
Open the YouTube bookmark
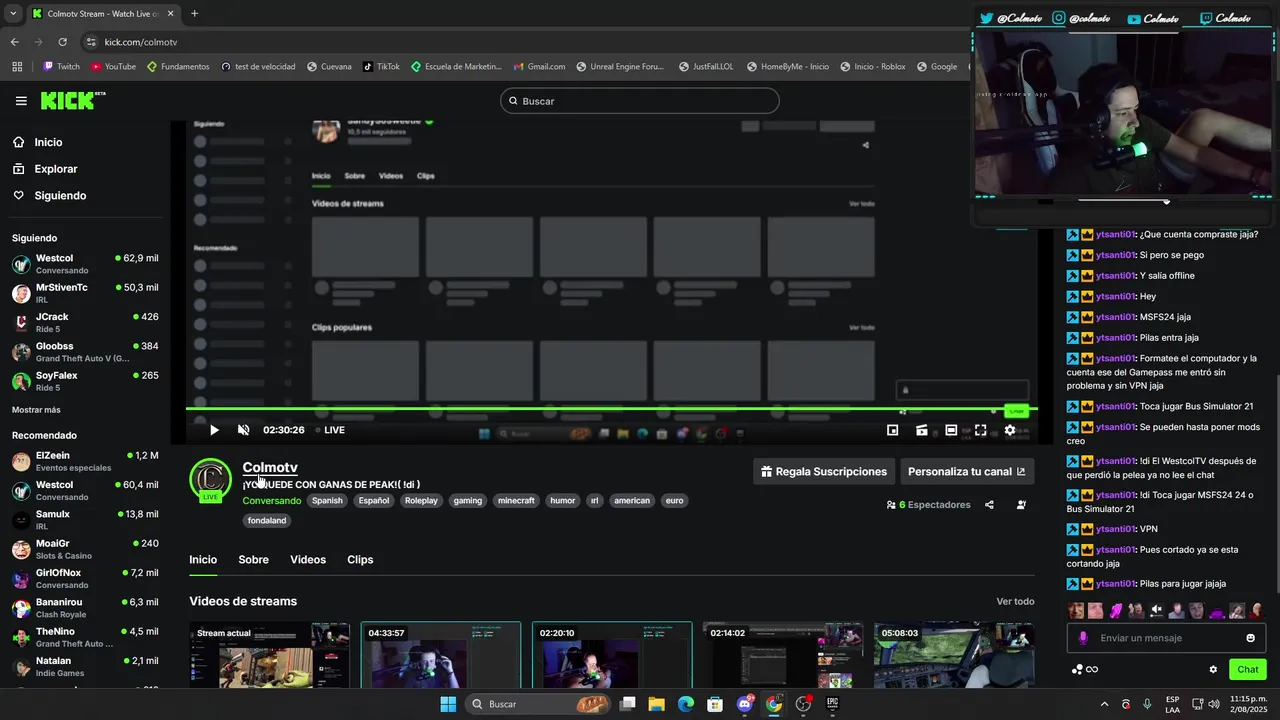tap(113, 67)
